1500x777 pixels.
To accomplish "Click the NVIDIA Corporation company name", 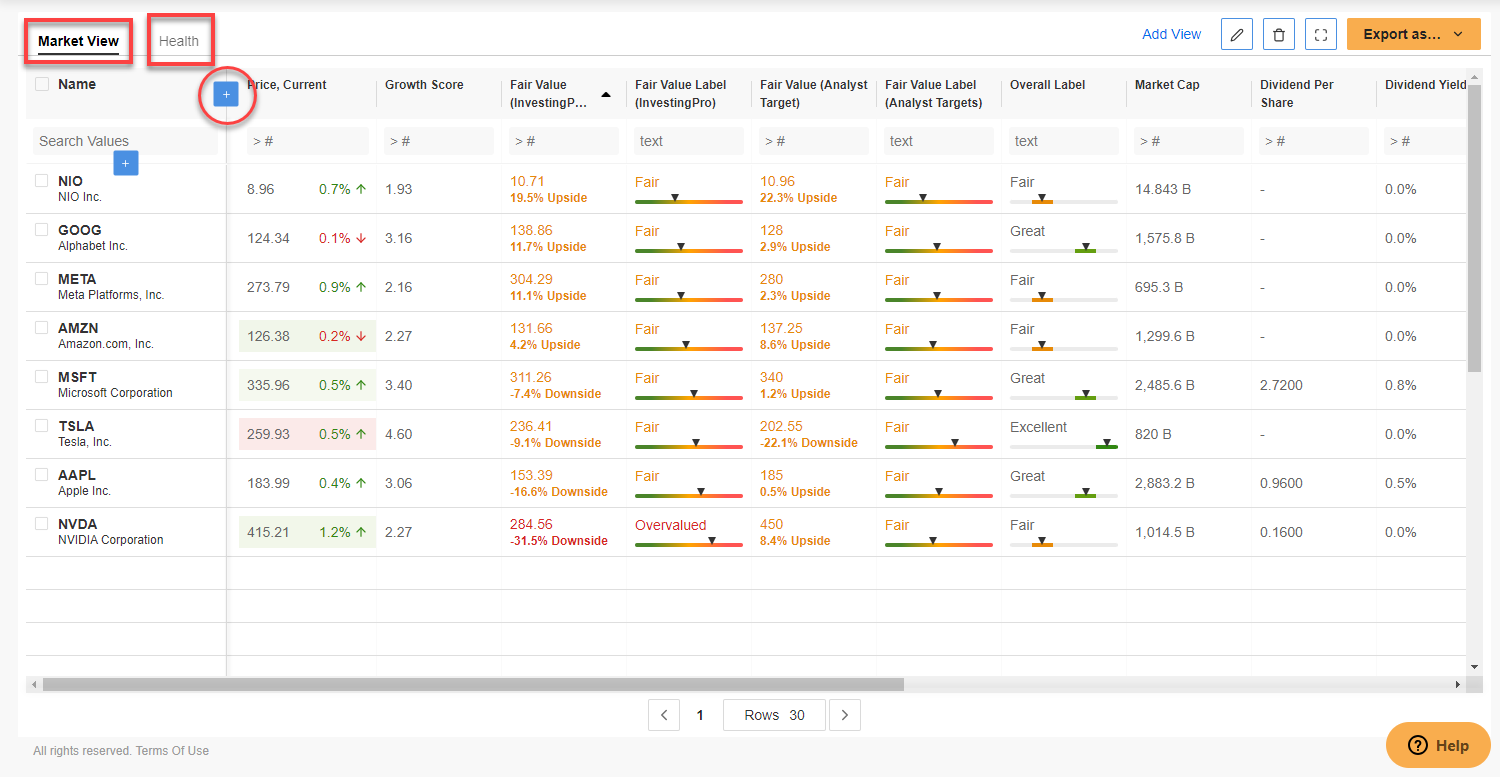I will [x=111, y=540].
